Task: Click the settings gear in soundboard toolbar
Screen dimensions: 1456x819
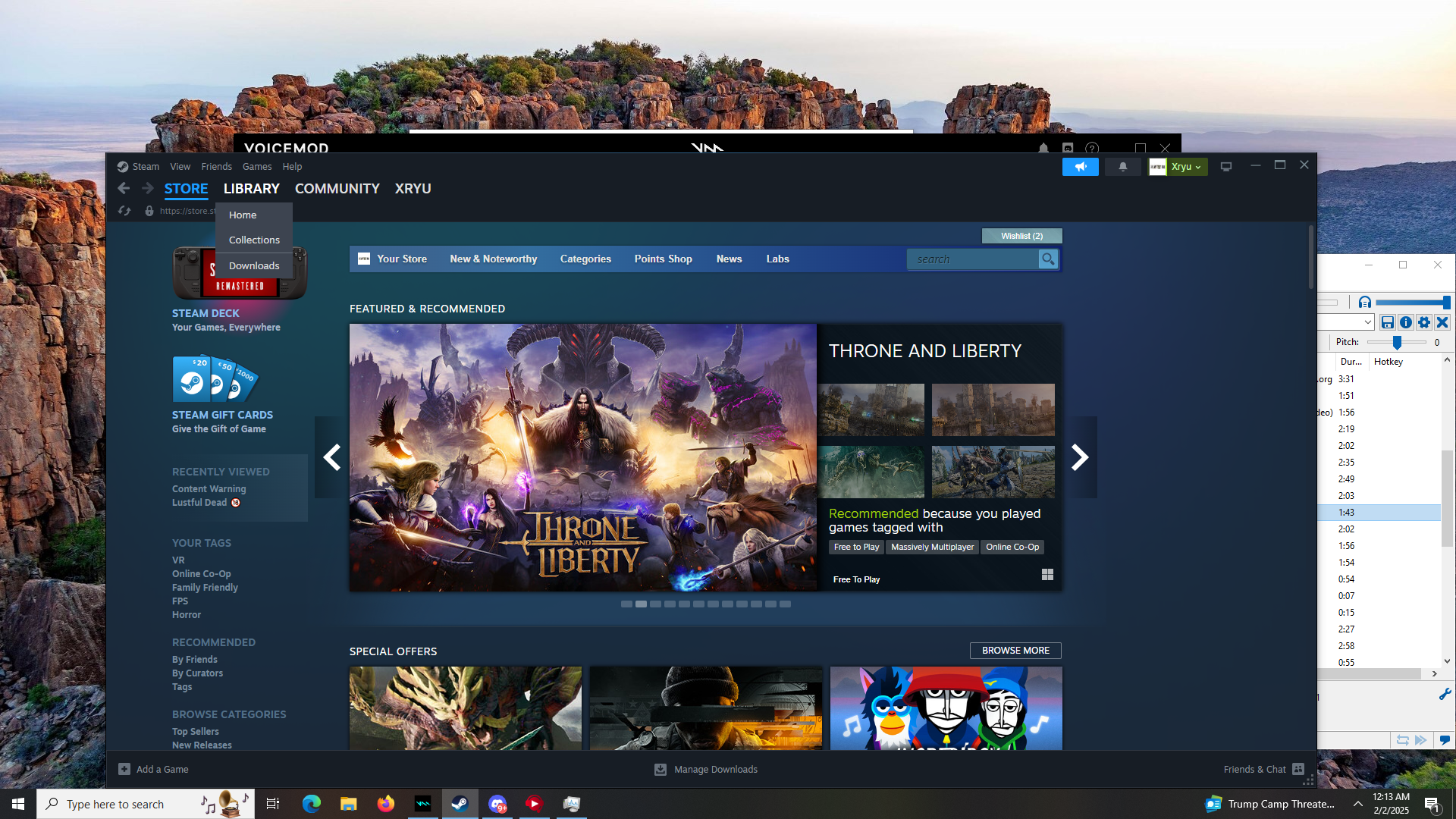Action: [x=1424, y=322]
